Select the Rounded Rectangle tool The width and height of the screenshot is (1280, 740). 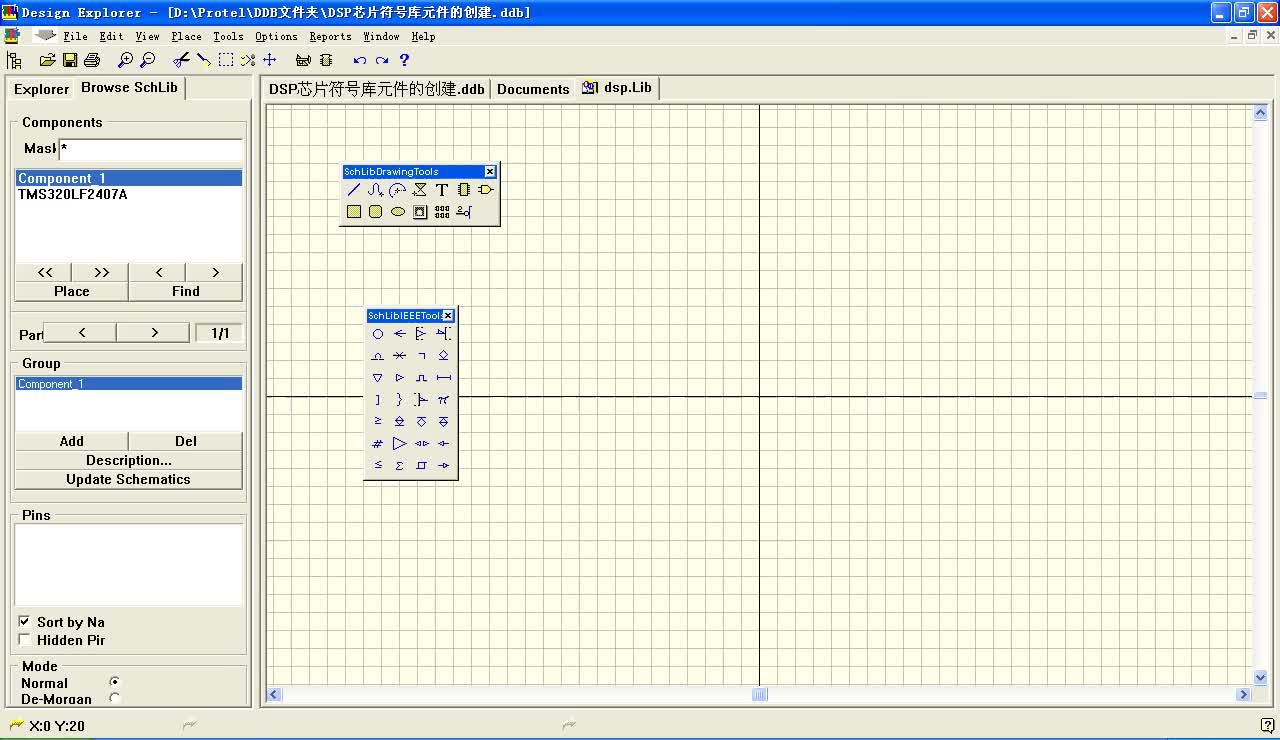tap(376, 212)
